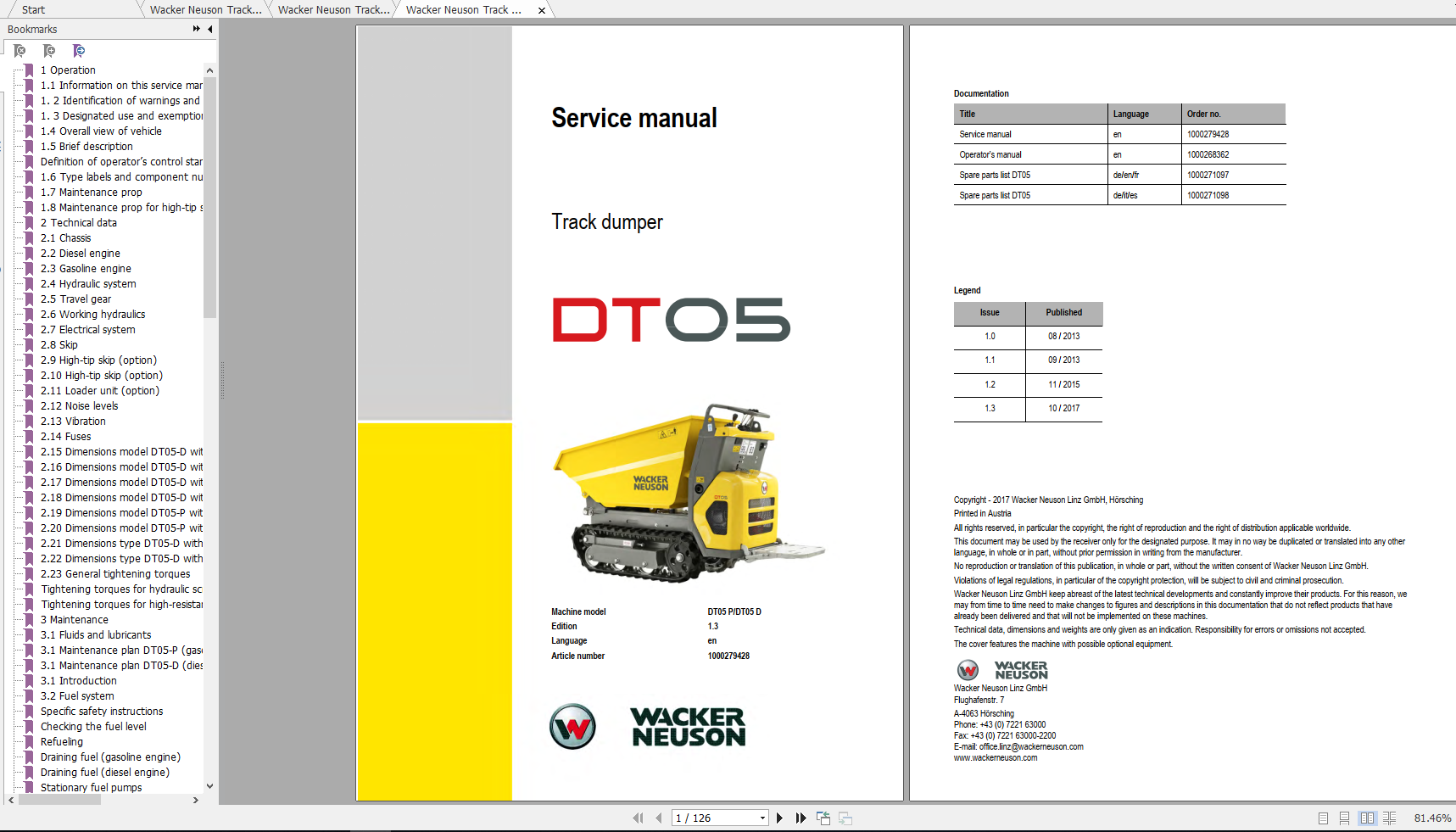The image size is (1456, 832).
Task: Click bookmark icon beside 2.14 Fuses
Action: tap(29, 437)
